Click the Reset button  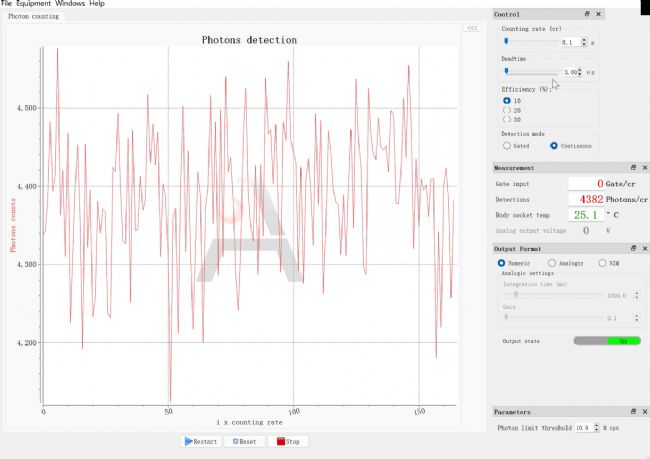tap(244, 441)
